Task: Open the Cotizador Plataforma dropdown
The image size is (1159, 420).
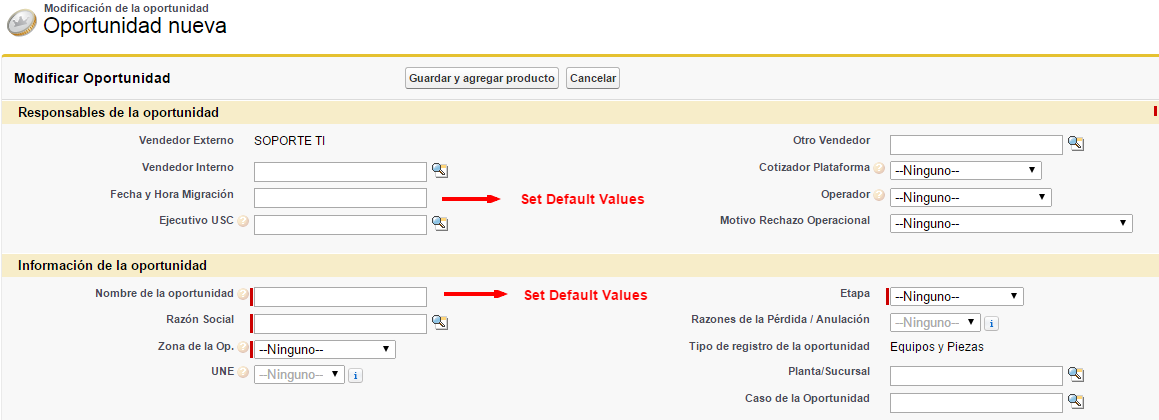Action: pos(965,171)
